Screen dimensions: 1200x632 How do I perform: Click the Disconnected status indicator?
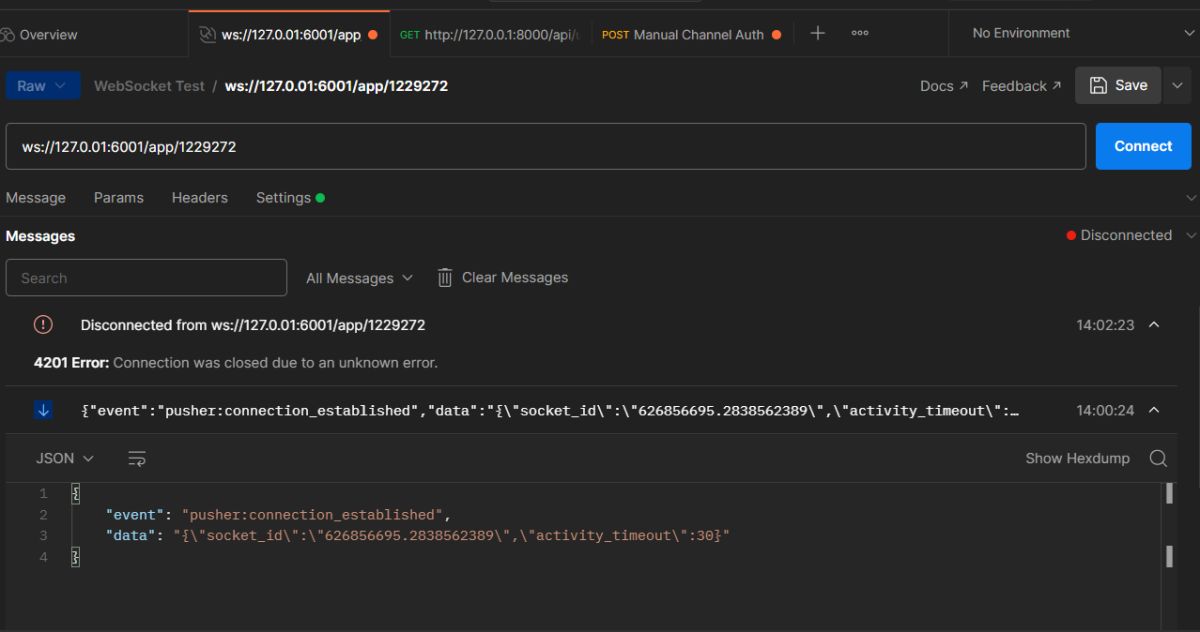1119,235
